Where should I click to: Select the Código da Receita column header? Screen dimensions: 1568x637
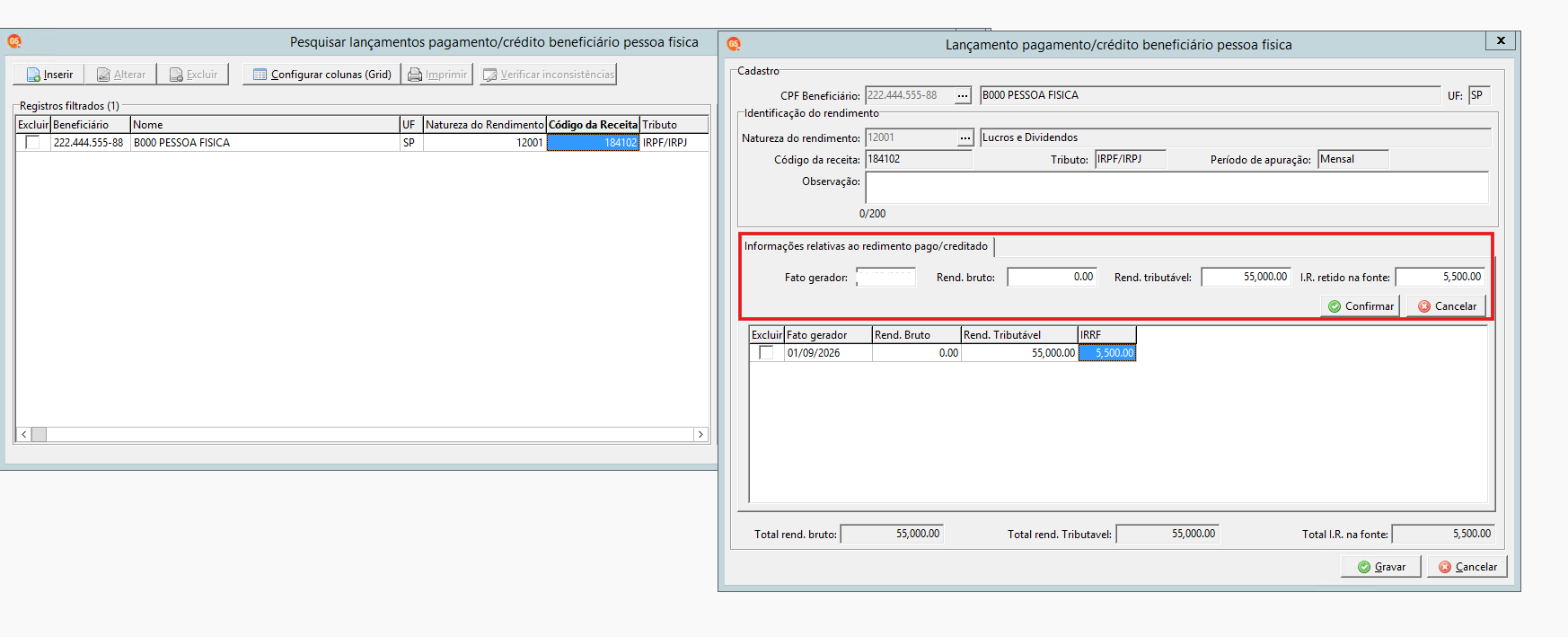[x=593, y=125]
